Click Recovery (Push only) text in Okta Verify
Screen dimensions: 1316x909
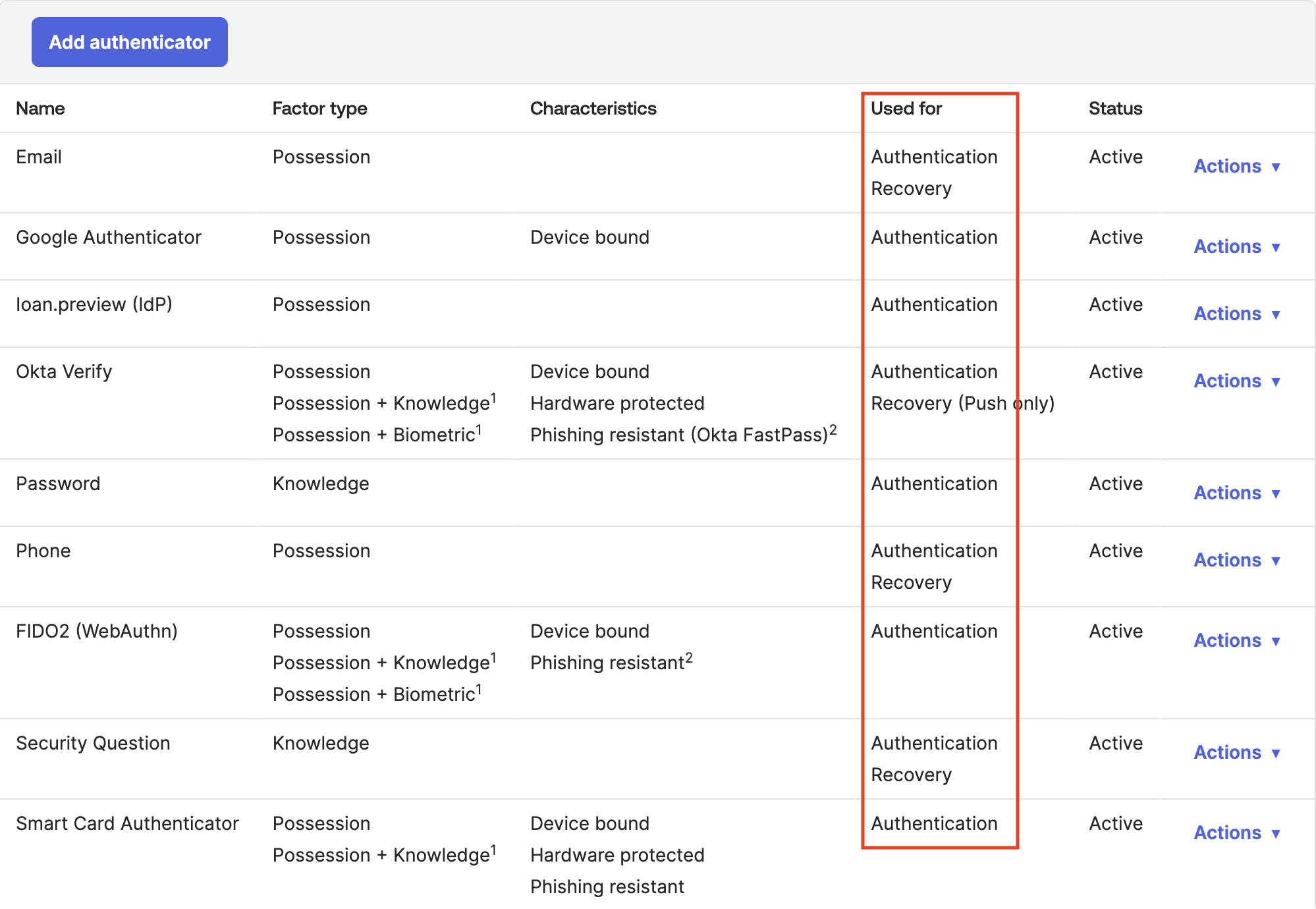click(x=962, y=403)
